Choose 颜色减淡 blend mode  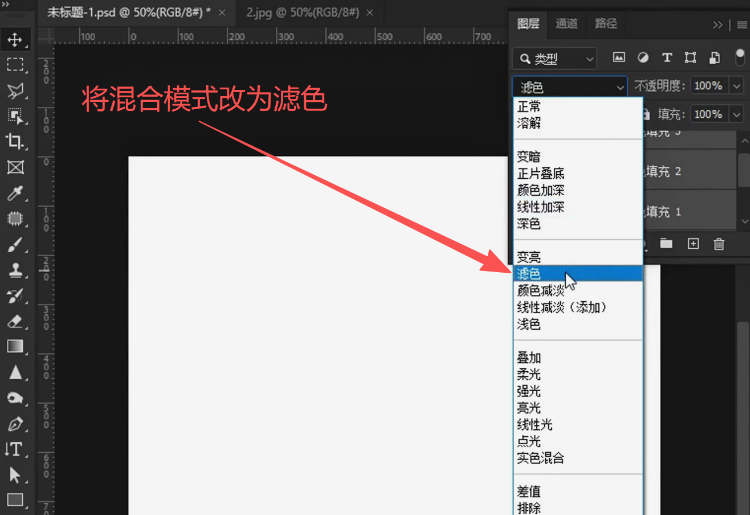(578, 290)
